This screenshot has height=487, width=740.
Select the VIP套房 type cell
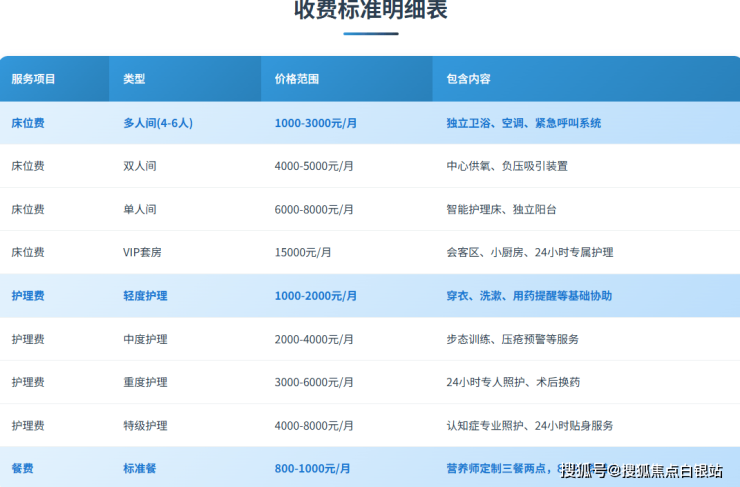point(142,252)
